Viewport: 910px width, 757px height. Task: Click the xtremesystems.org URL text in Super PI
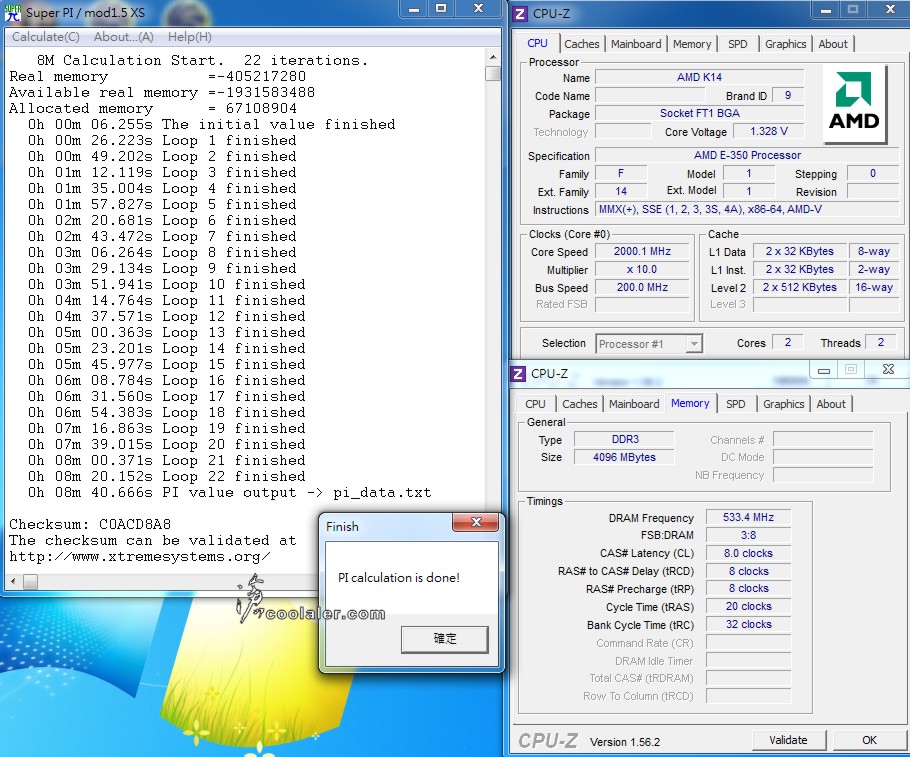(x=140, y=557)
